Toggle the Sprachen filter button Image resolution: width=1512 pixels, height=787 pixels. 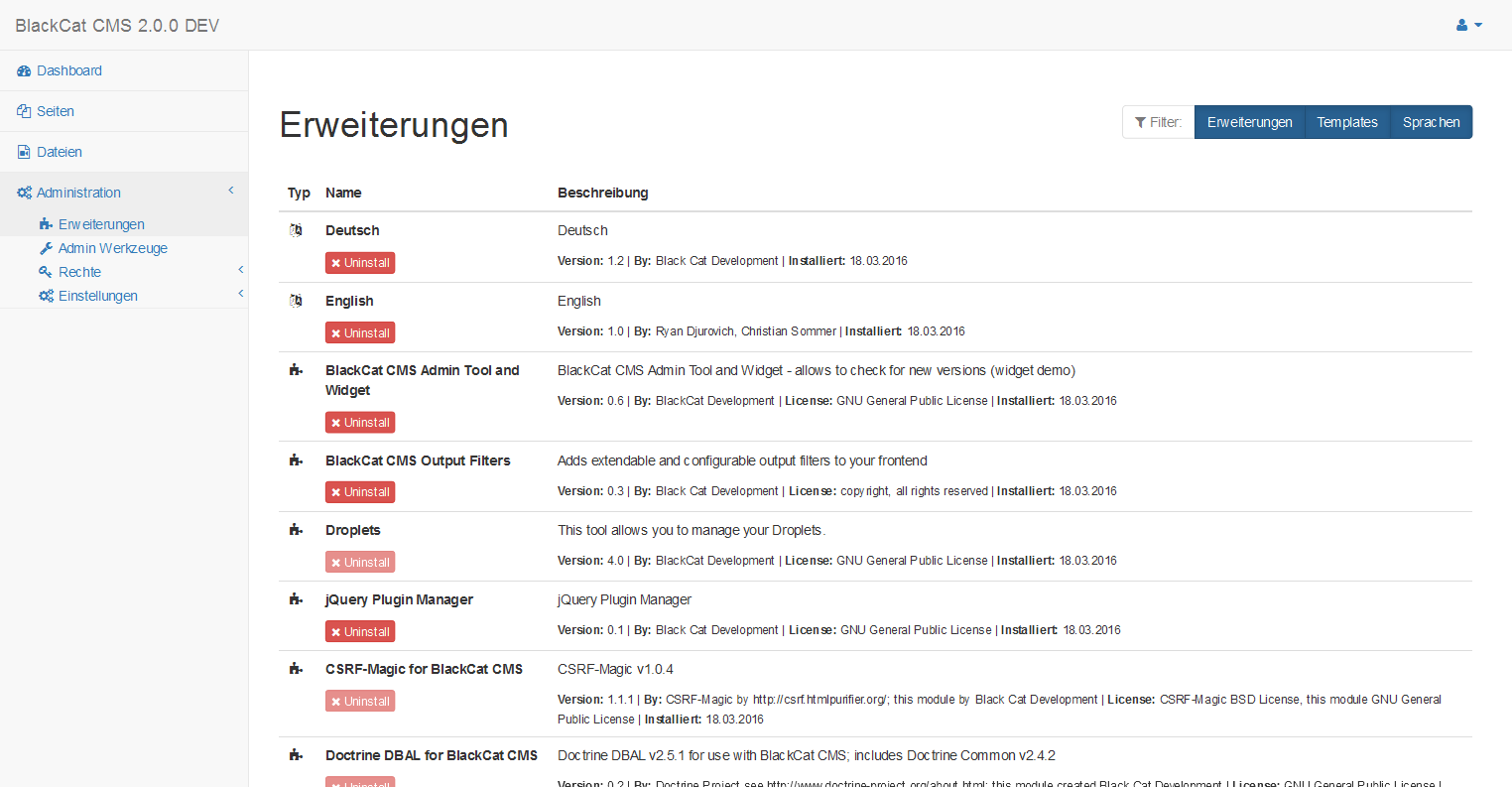click(x=1432, y=122)
